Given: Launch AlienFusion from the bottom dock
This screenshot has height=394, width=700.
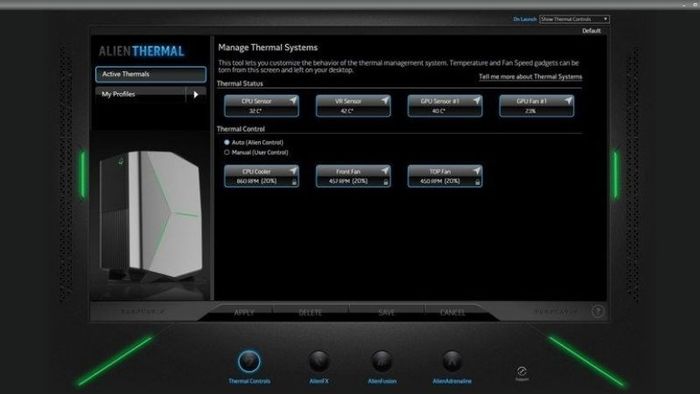Looking at the screenshot, I should (x=382, y=361).
